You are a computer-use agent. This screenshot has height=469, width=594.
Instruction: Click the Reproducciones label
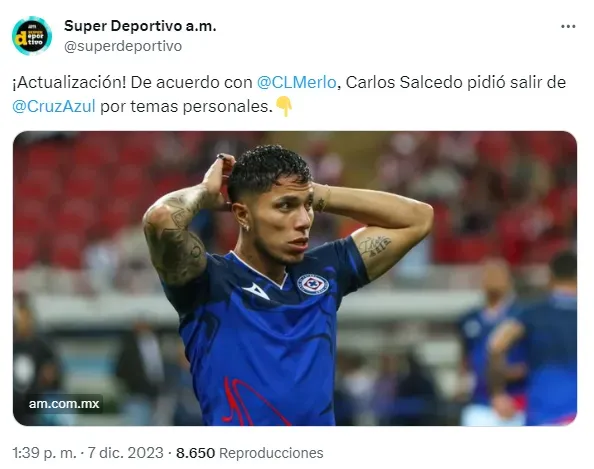click(x=271, y=453)
